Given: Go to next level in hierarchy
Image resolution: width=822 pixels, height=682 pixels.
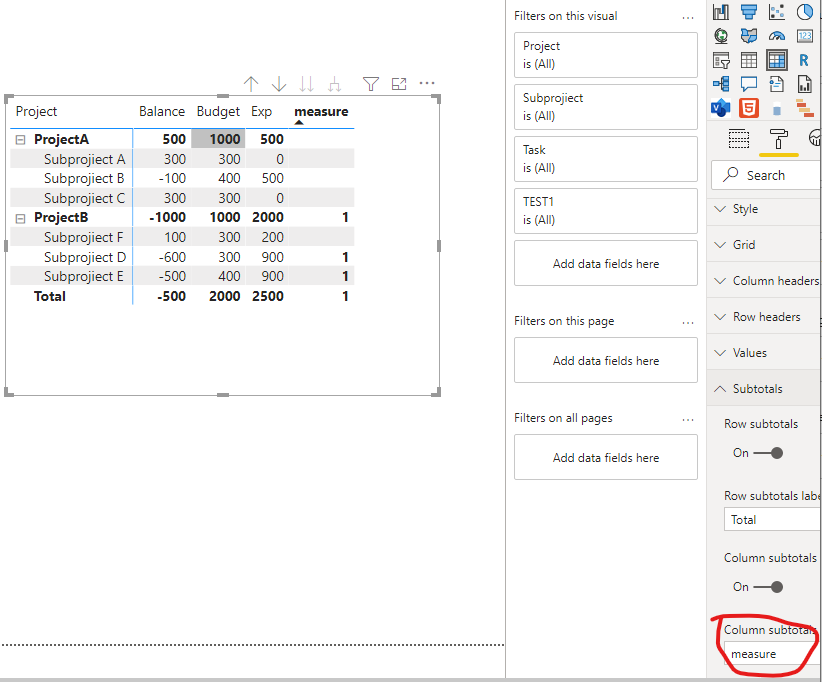Looking at the screenshot, I should pos(307,83).
